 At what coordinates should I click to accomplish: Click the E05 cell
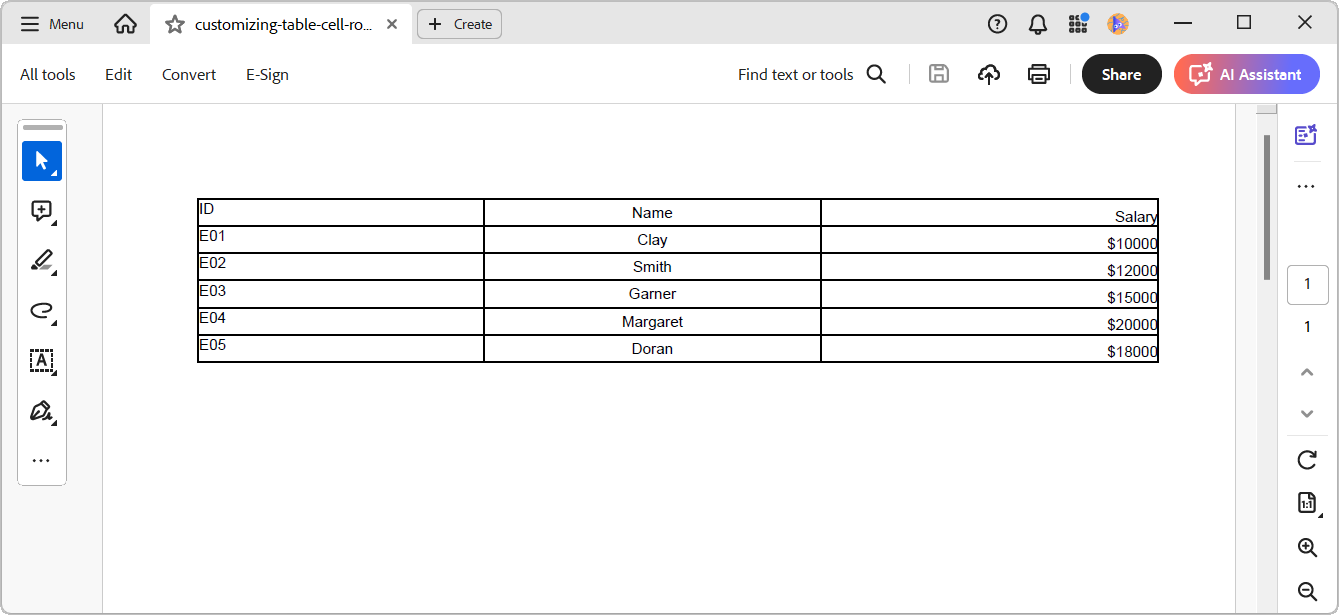coord(341,348)
